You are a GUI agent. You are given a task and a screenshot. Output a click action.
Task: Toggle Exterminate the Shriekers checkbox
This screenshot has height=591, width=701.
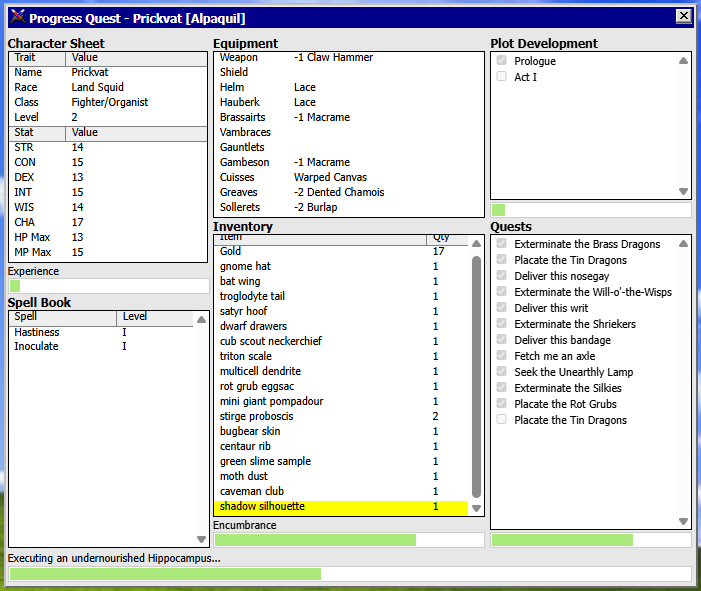tap(502, 323)
